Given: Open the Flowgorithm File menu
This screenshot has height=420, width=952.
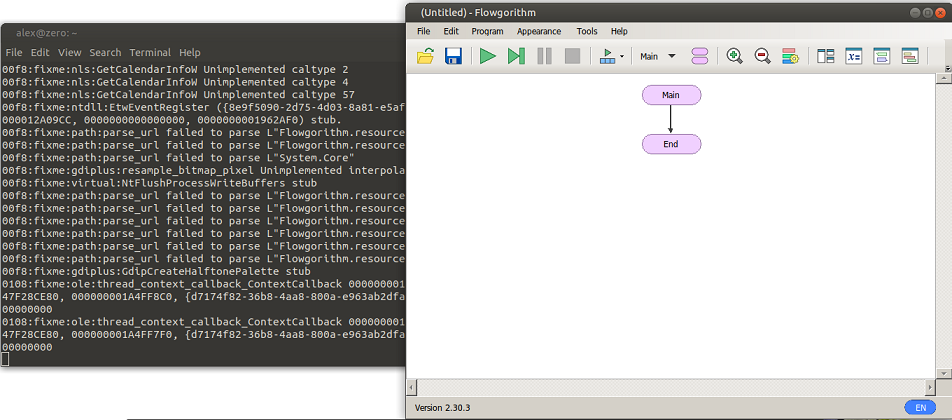Looking at the screenshot, I should click(424, 31).
